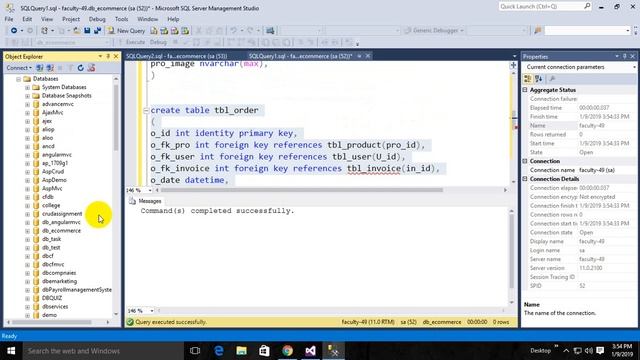Click the Undo arrow icon
Screen dimensions: 640x360
[234, 31]
